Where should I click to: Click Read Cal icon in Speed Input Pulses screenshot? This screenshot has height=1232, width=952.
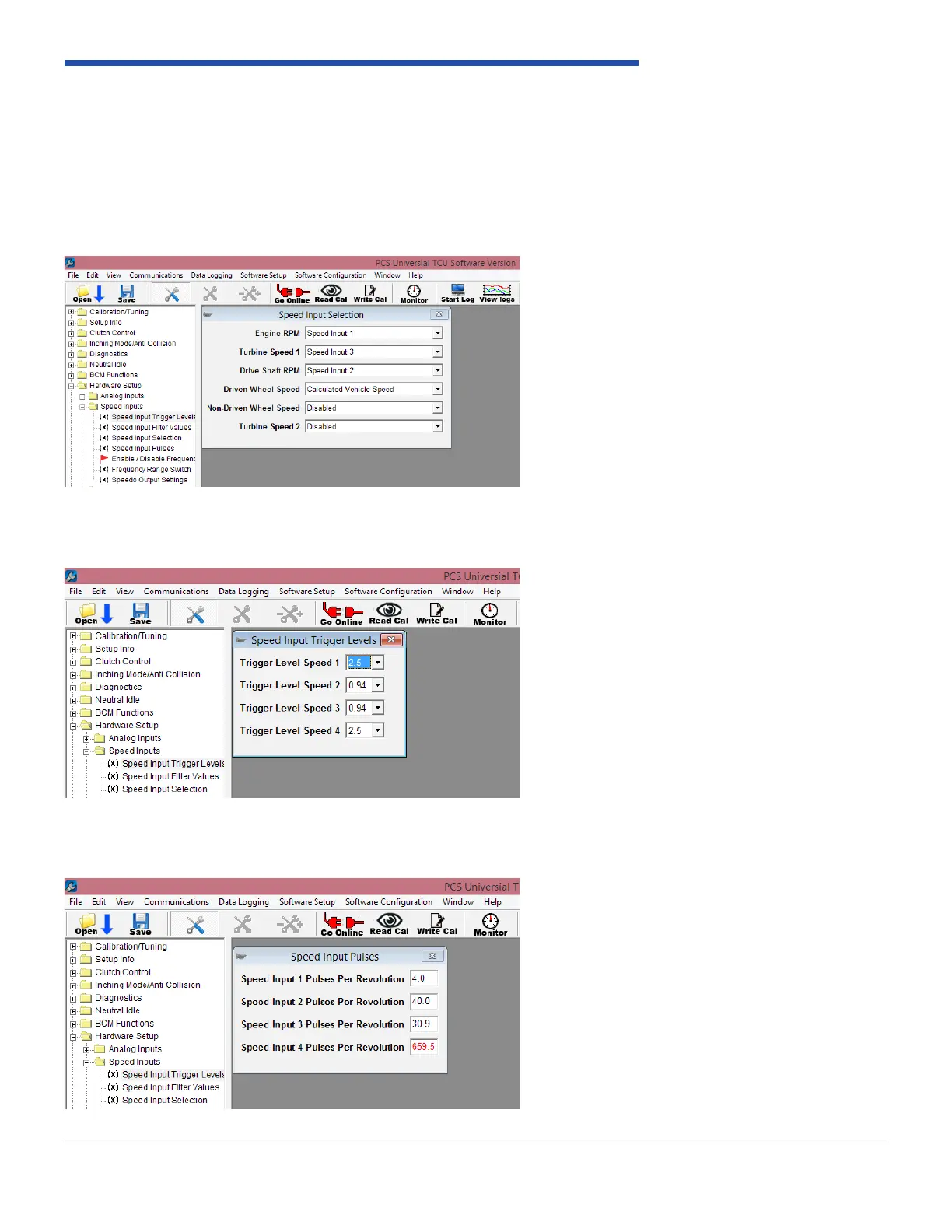click(390, 924)
